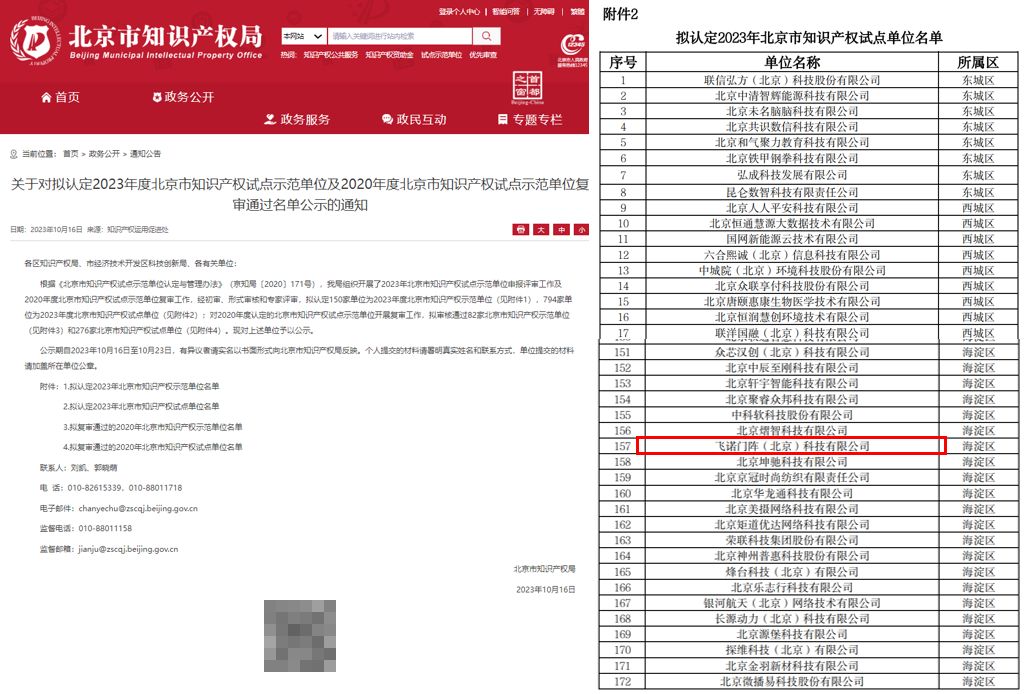Click table title 拟认定2023年北京市知识产权试点单位名单

pyautogui.click(x=809, y=37)
